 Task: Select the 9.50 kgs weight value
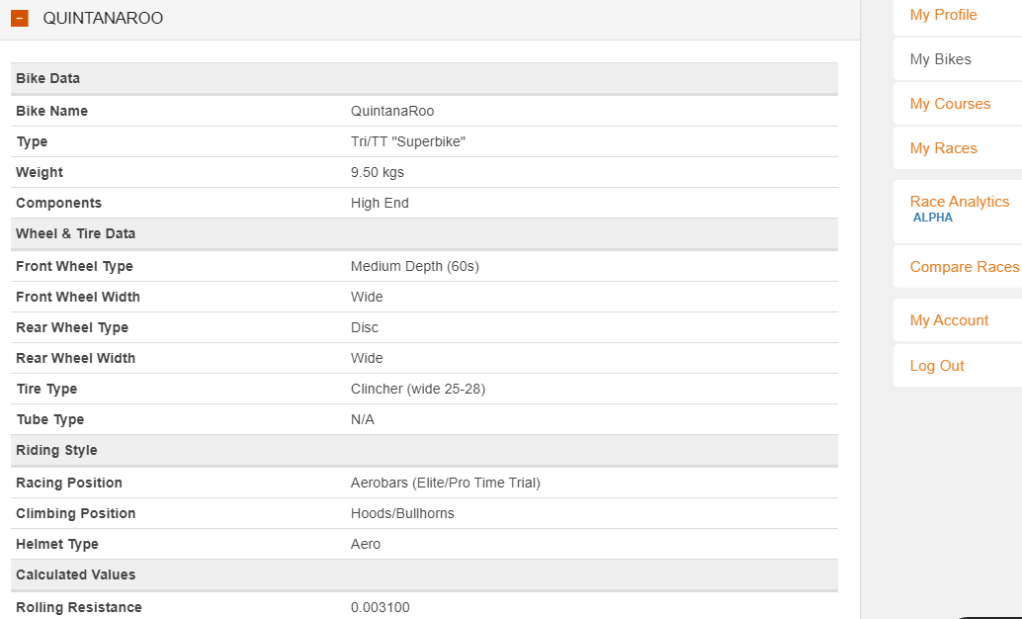pyautogui.click(x=377, y=173)
